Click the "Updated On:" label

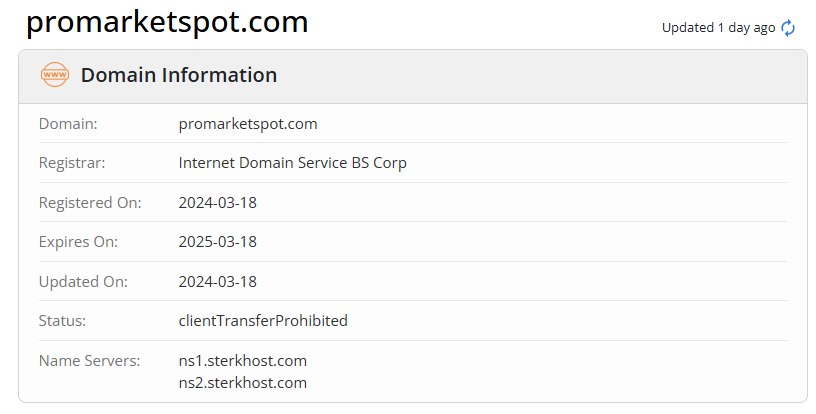[x=82, y=282]
